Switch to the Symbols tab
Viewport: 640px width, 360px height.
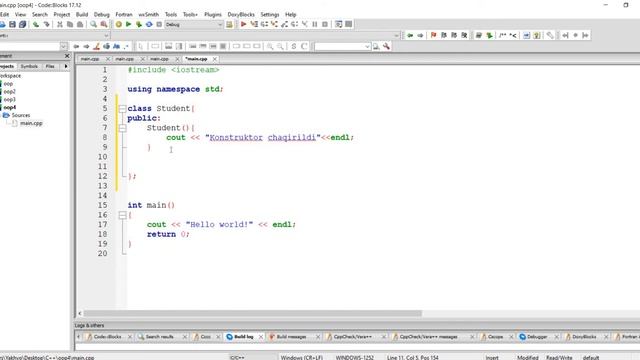click(x=29, y=66)
